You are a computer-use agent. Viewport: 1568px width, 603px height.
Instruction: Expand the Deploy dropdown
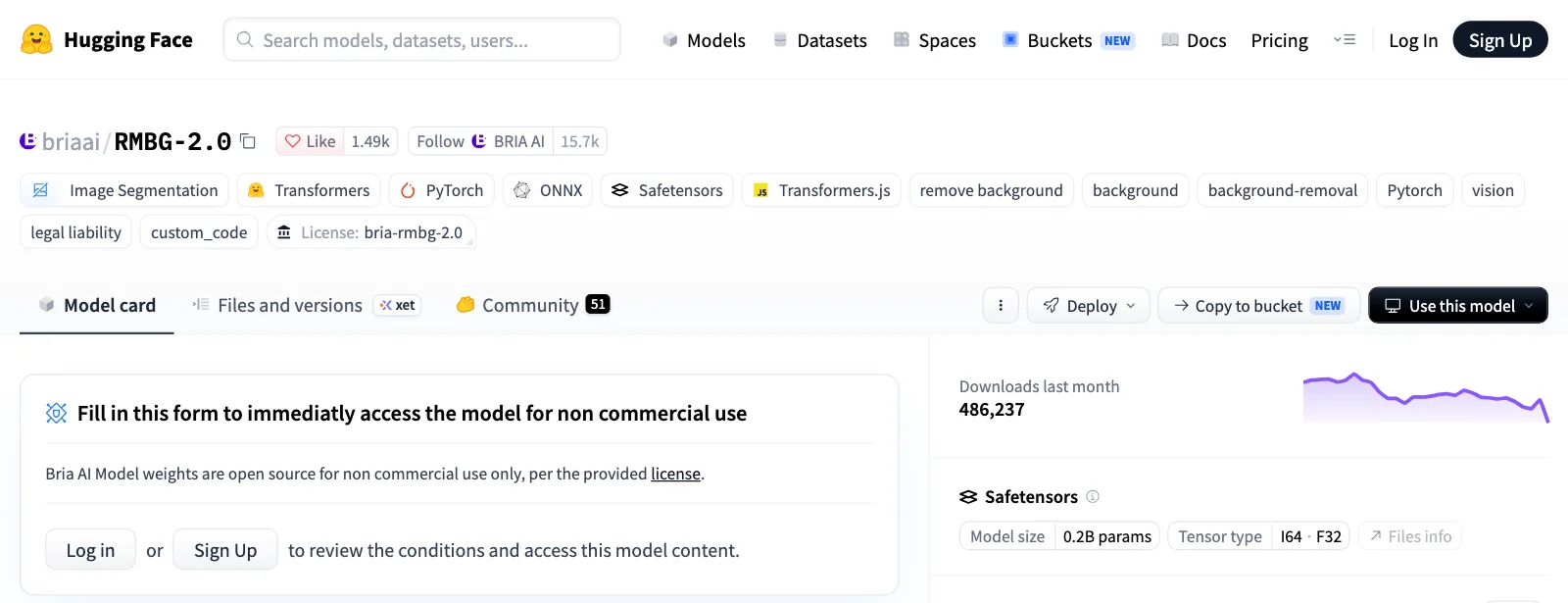[1088, 306]
